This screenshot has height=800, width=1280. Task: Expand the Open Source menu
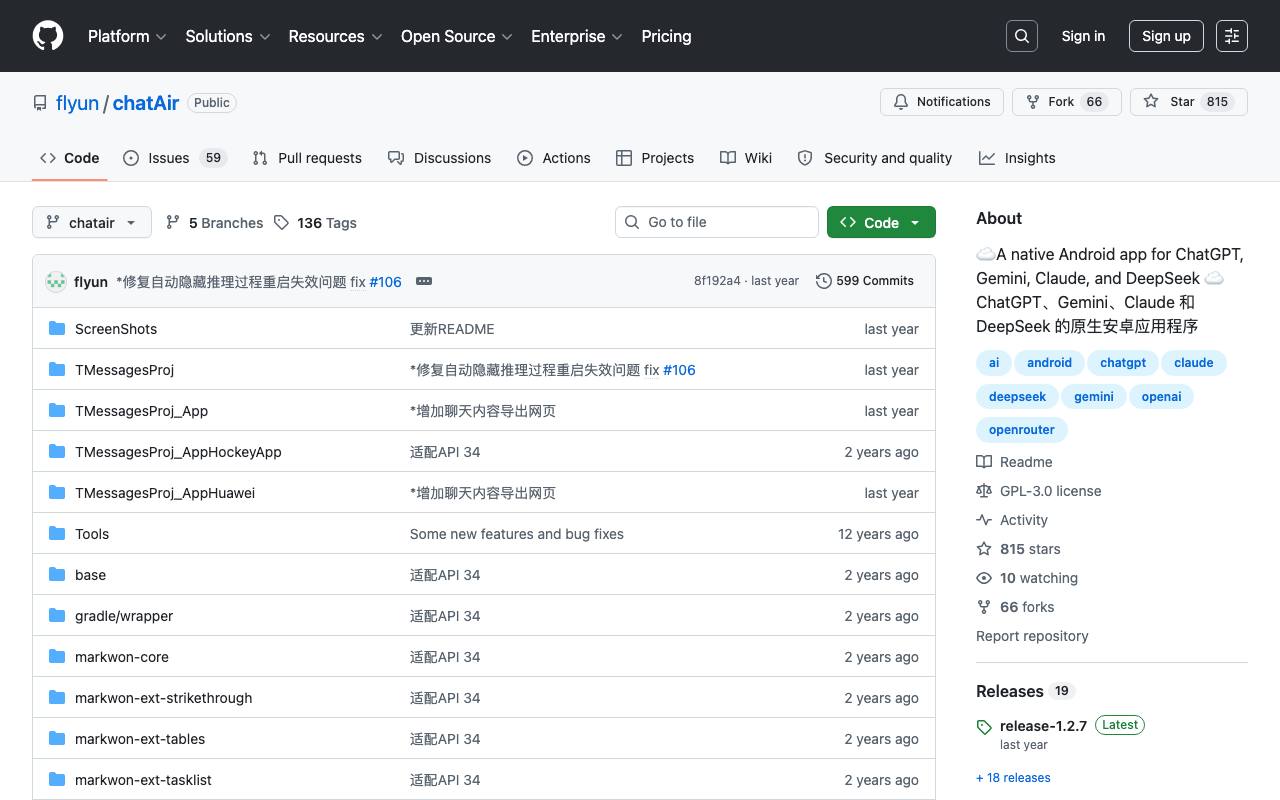457,36
